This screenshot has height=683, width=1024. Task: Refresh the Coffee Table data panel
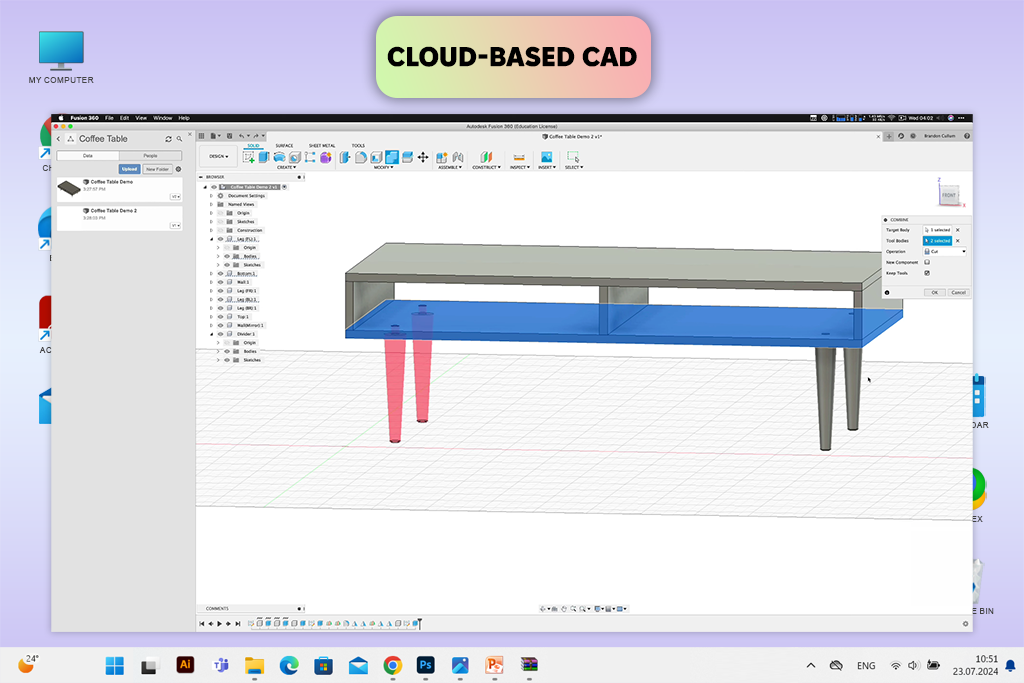(168, 139)
